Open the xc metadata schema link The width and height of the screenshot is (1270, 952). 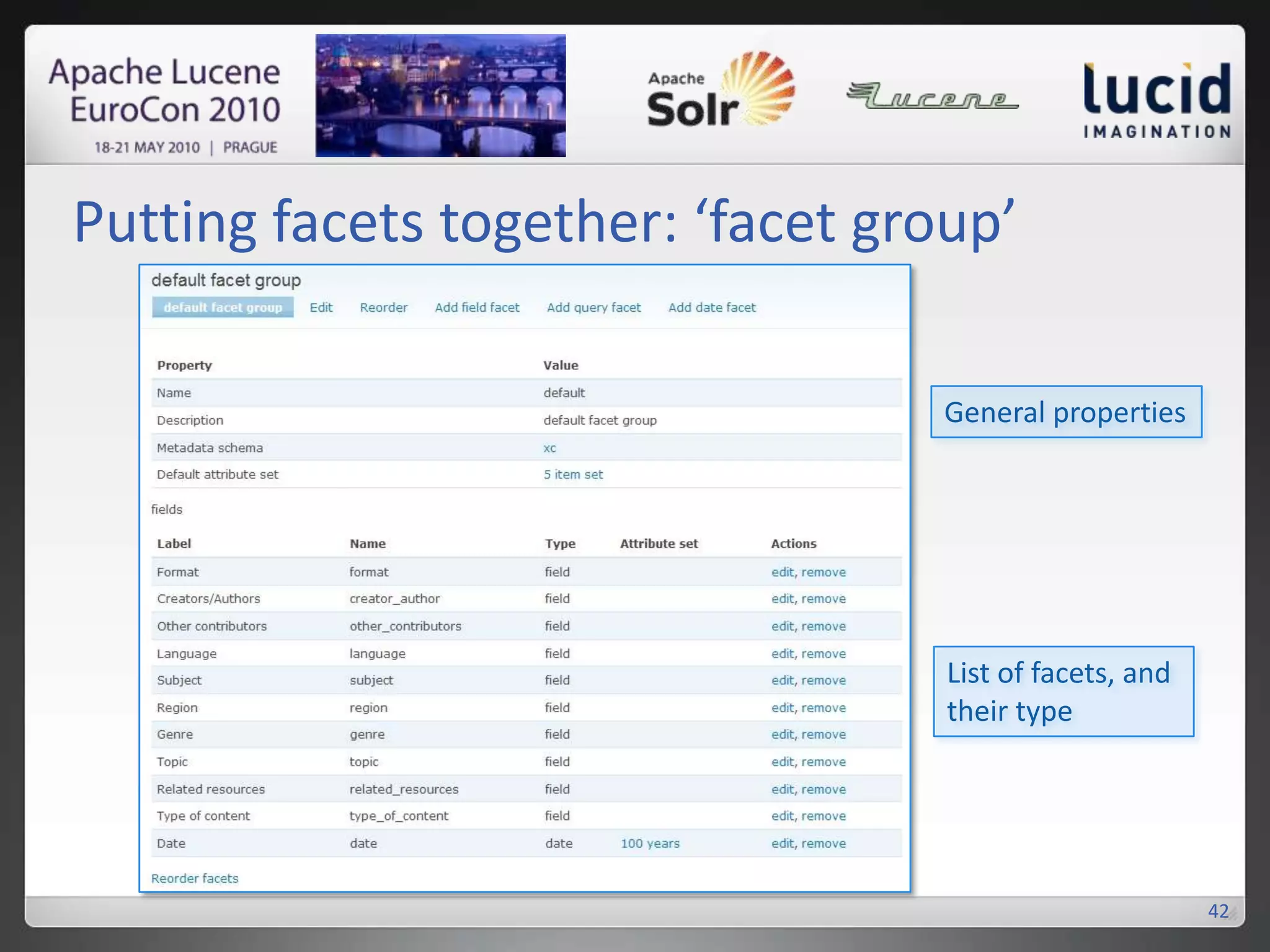click(x=549, y=448)
